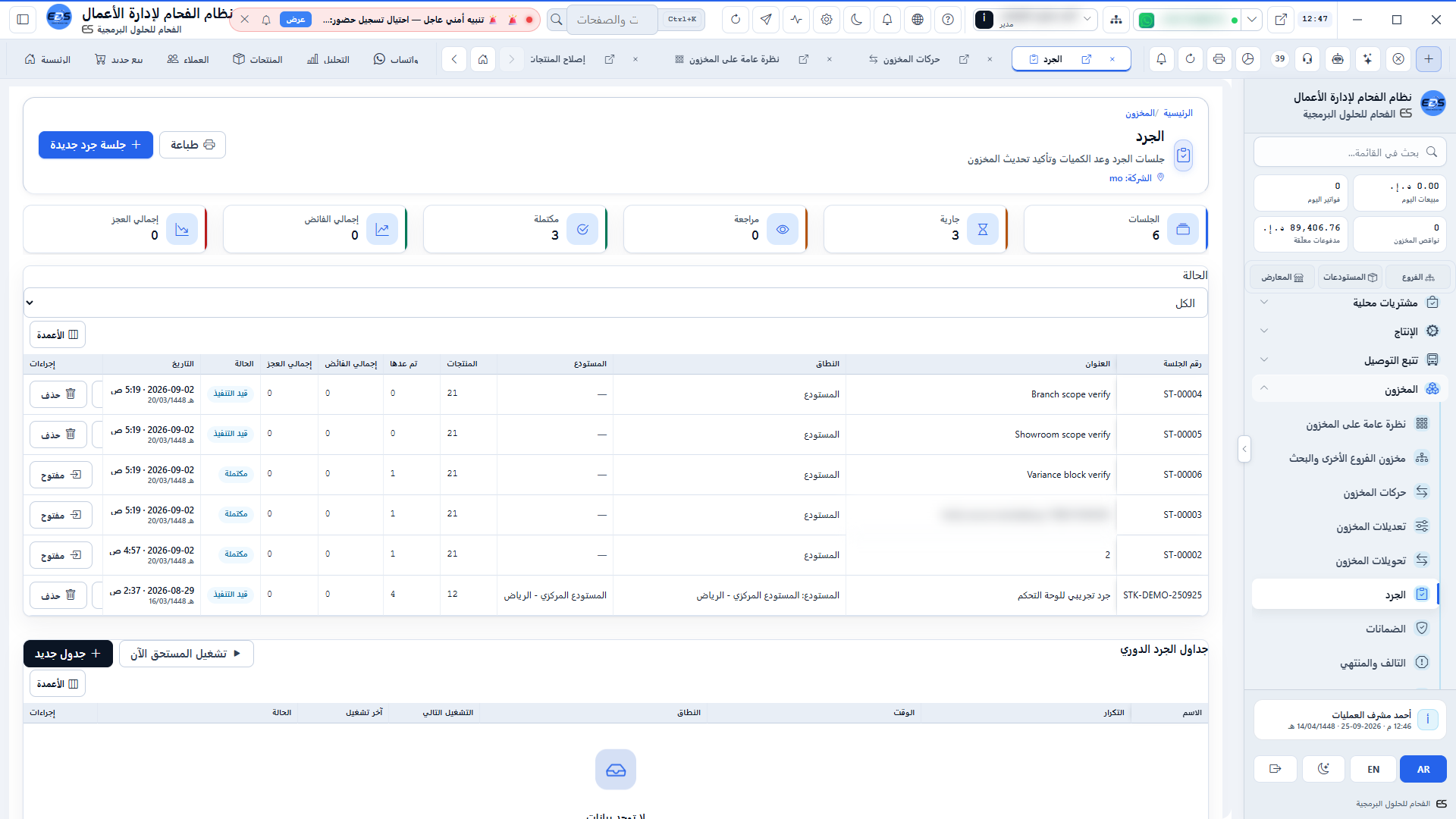Open the help question mark icon
1456x819 pixels.
[x=948, y=20]
